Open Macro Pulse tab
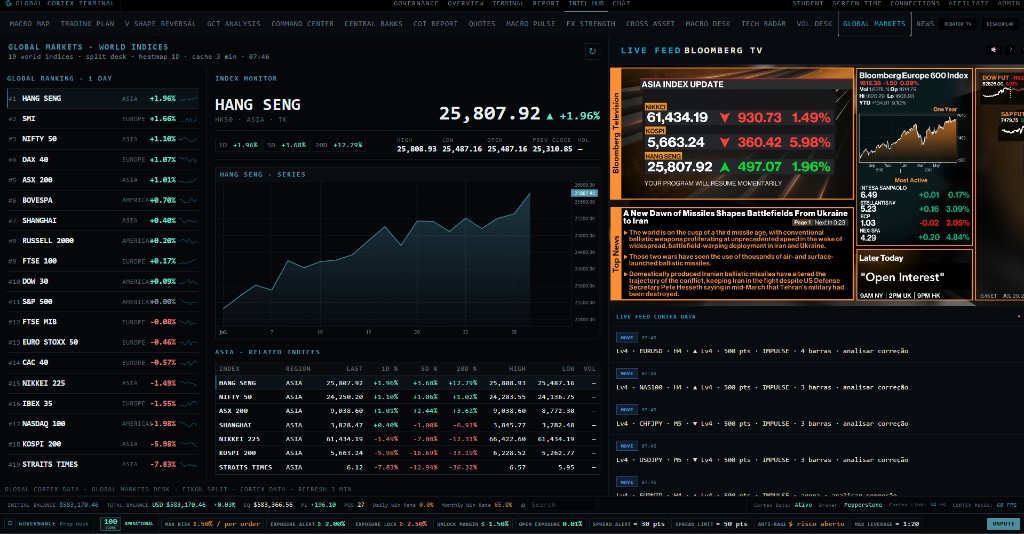The height and width of the screenshot is (534, 1024). pyautogui.click(x=530, y=24)
